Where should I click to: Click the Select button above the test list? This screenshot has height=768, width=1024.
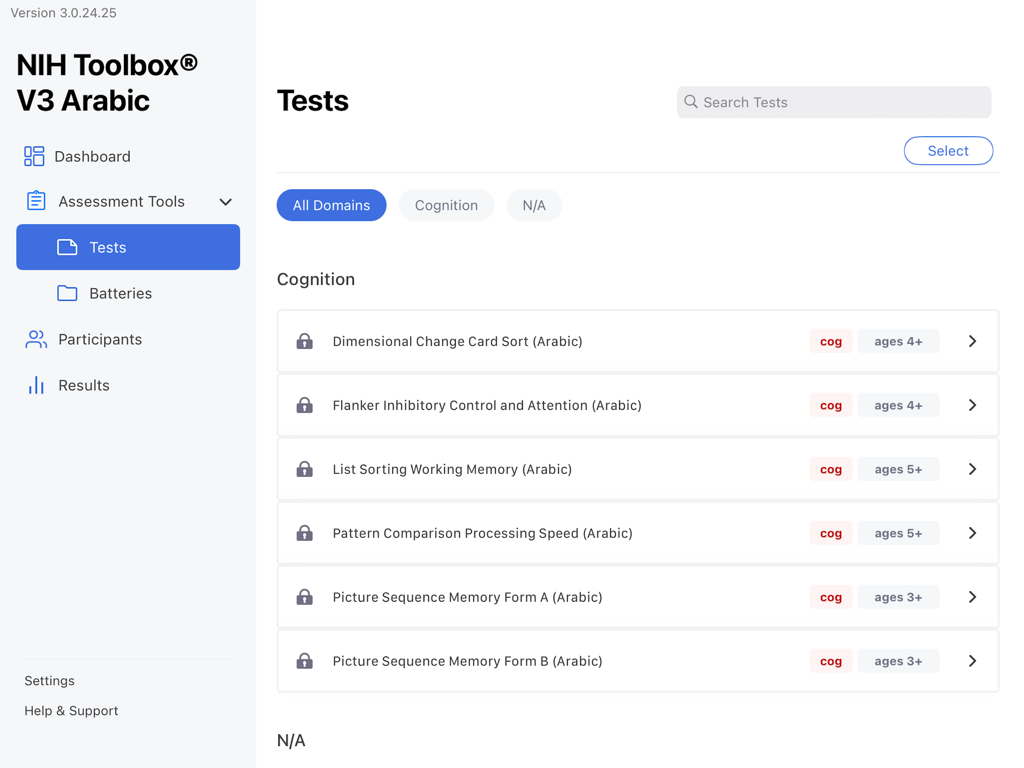click(x=948, y=150)
